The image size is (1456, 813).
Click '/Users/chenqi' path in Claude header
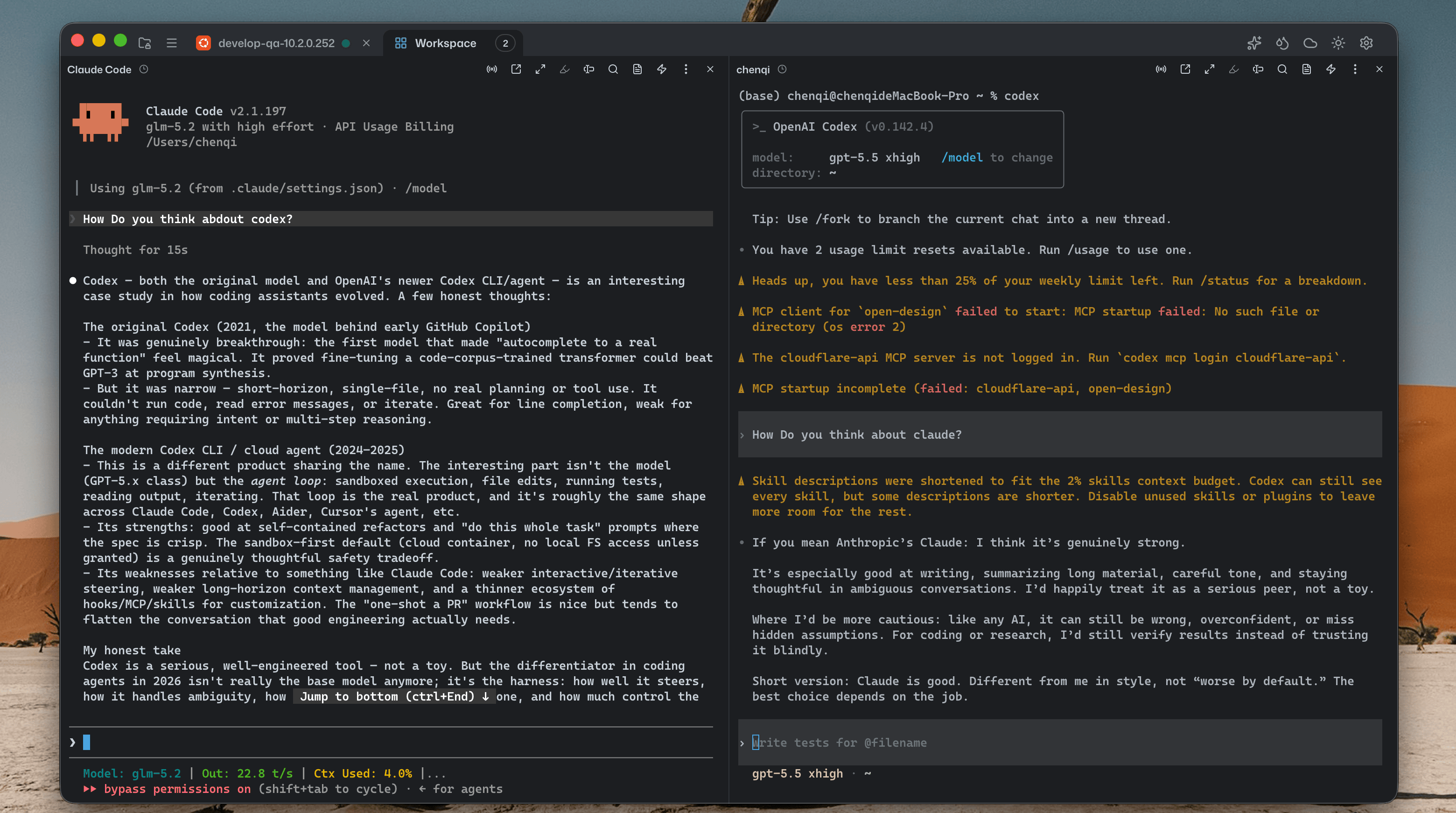191,142
